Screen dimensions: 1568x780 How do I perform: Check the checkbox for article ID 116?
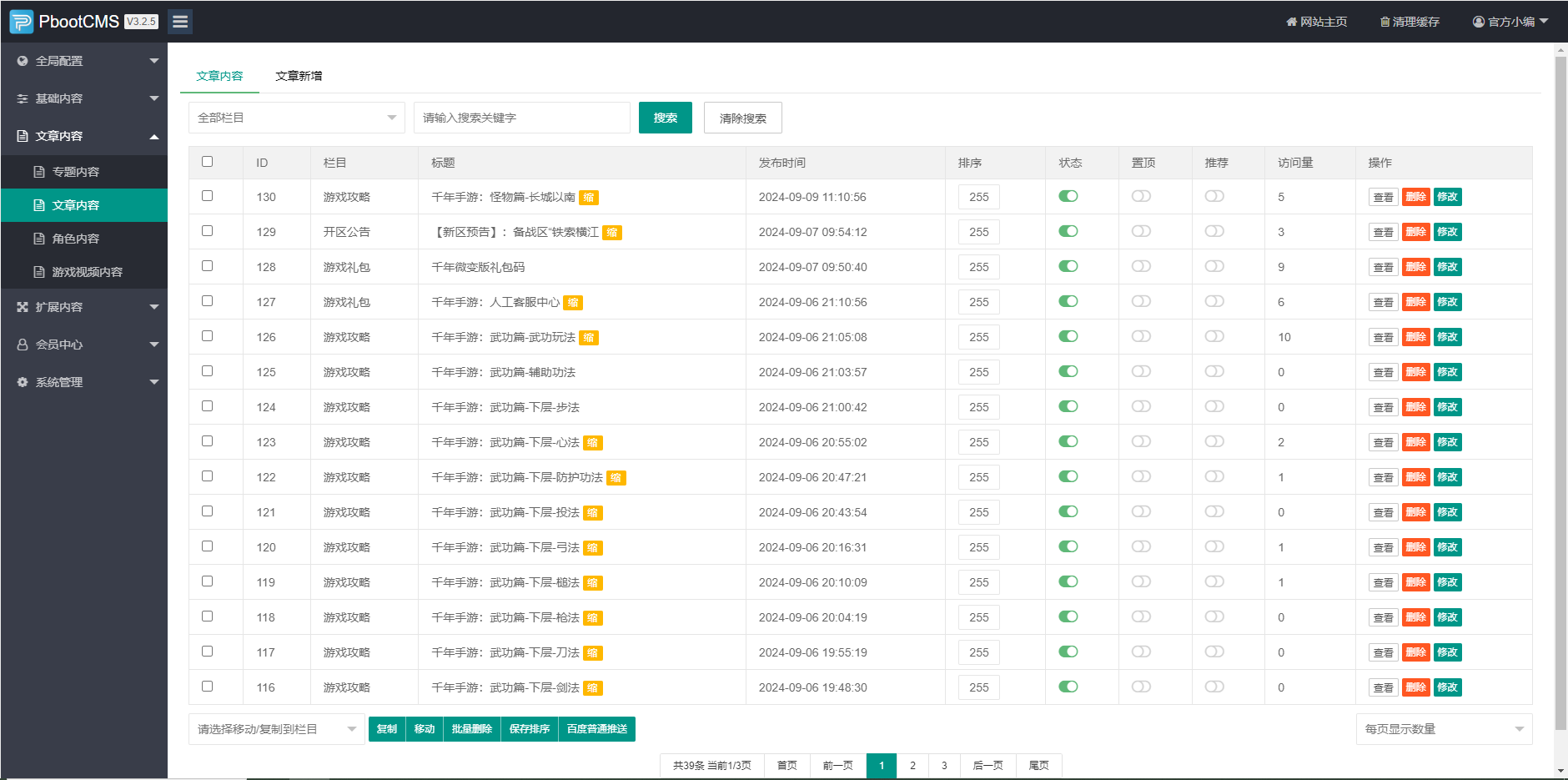pos(208,687)
